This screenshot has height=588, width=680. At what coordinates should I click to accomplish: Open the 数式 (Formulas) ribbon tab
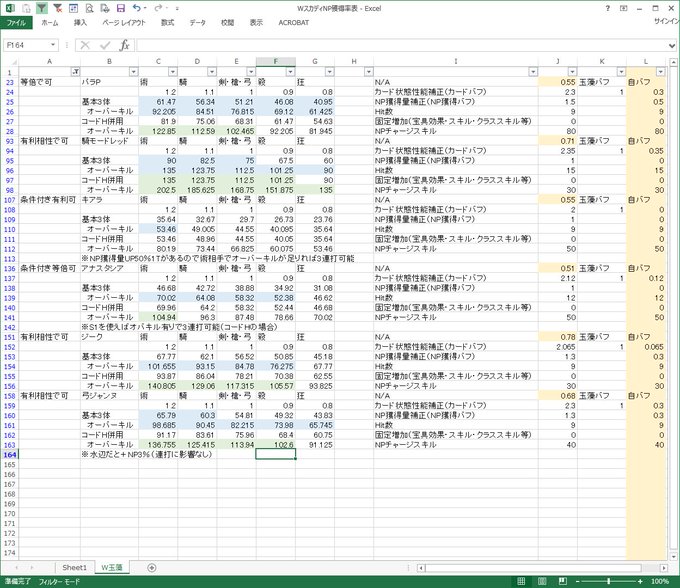tap(167, 23)
